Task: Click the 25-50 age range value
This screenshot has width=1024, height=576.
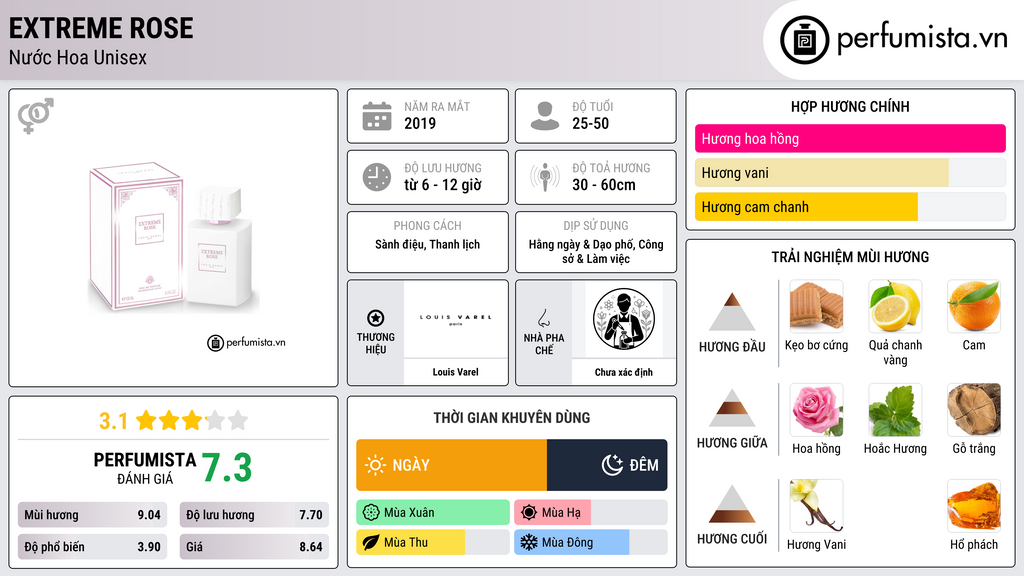Action: [590, 123]
